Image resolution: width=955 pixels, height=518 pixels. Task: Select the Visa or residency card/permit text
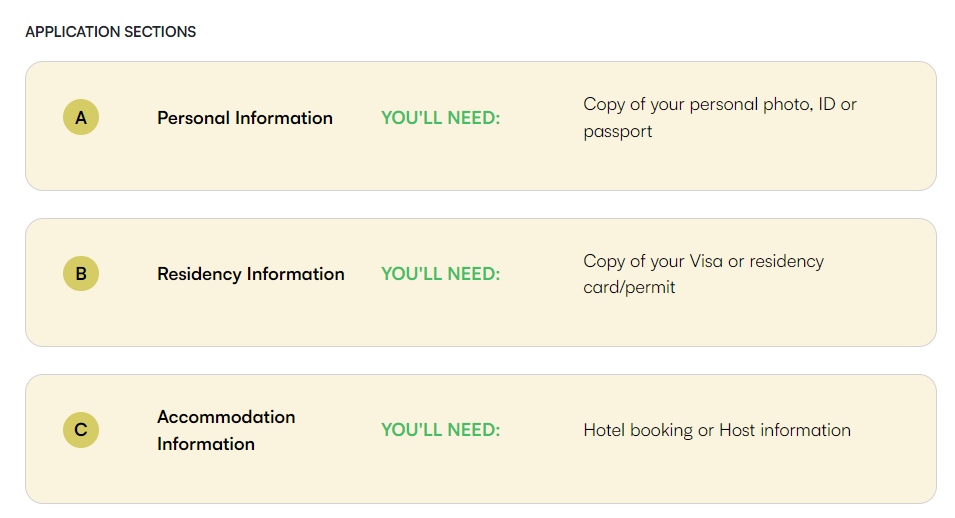tap(703, 274)
